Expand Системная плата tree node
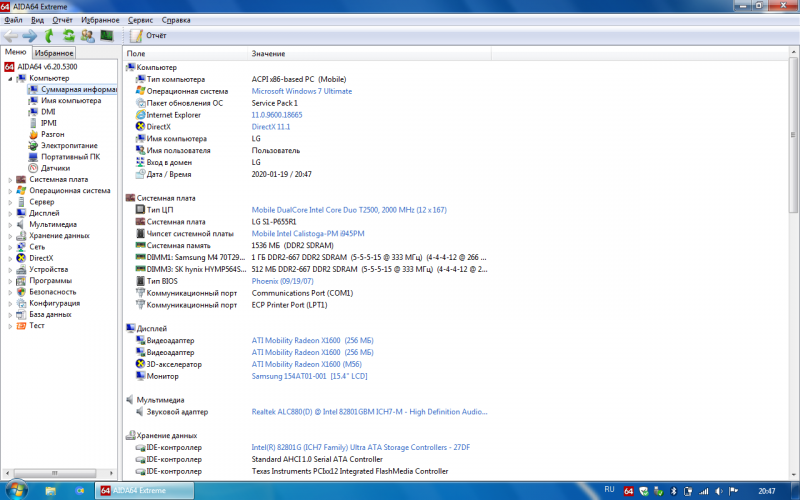The height and width of the screenshot is (500, 800). [x=10, y=180]
